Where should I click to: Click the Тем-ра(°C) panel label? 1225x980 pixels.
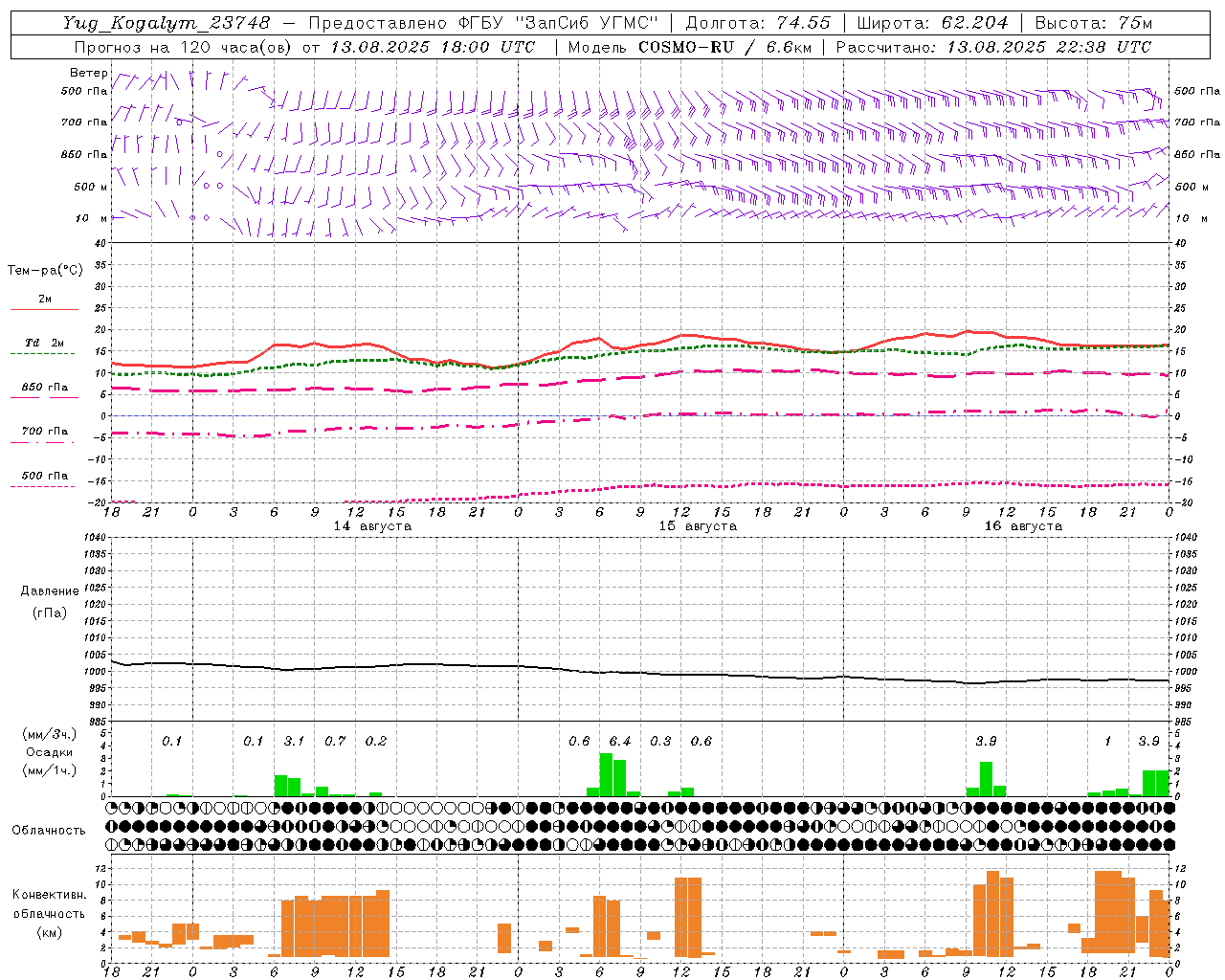(x=45, y=271)
